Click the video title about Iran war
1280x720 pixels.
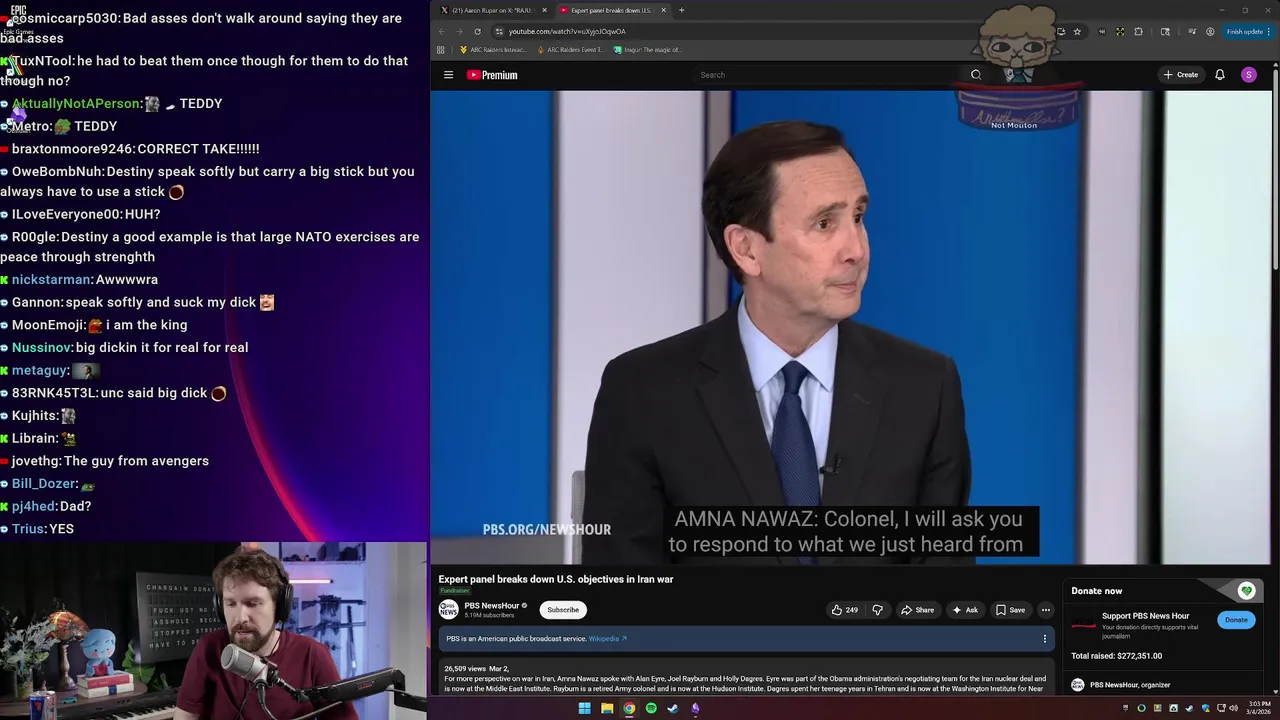tap(556, 579)
